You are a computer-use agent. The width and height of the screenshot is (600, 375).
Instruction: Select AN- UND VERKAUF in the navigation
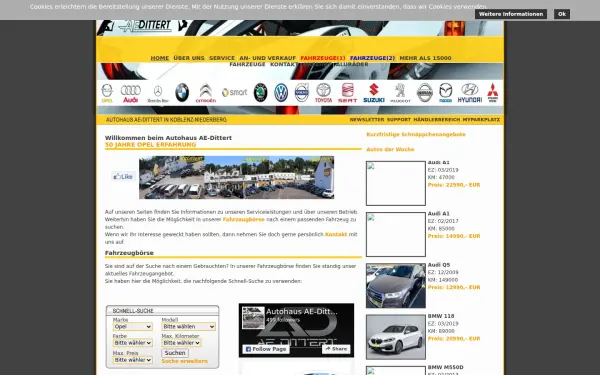[267, 58]
